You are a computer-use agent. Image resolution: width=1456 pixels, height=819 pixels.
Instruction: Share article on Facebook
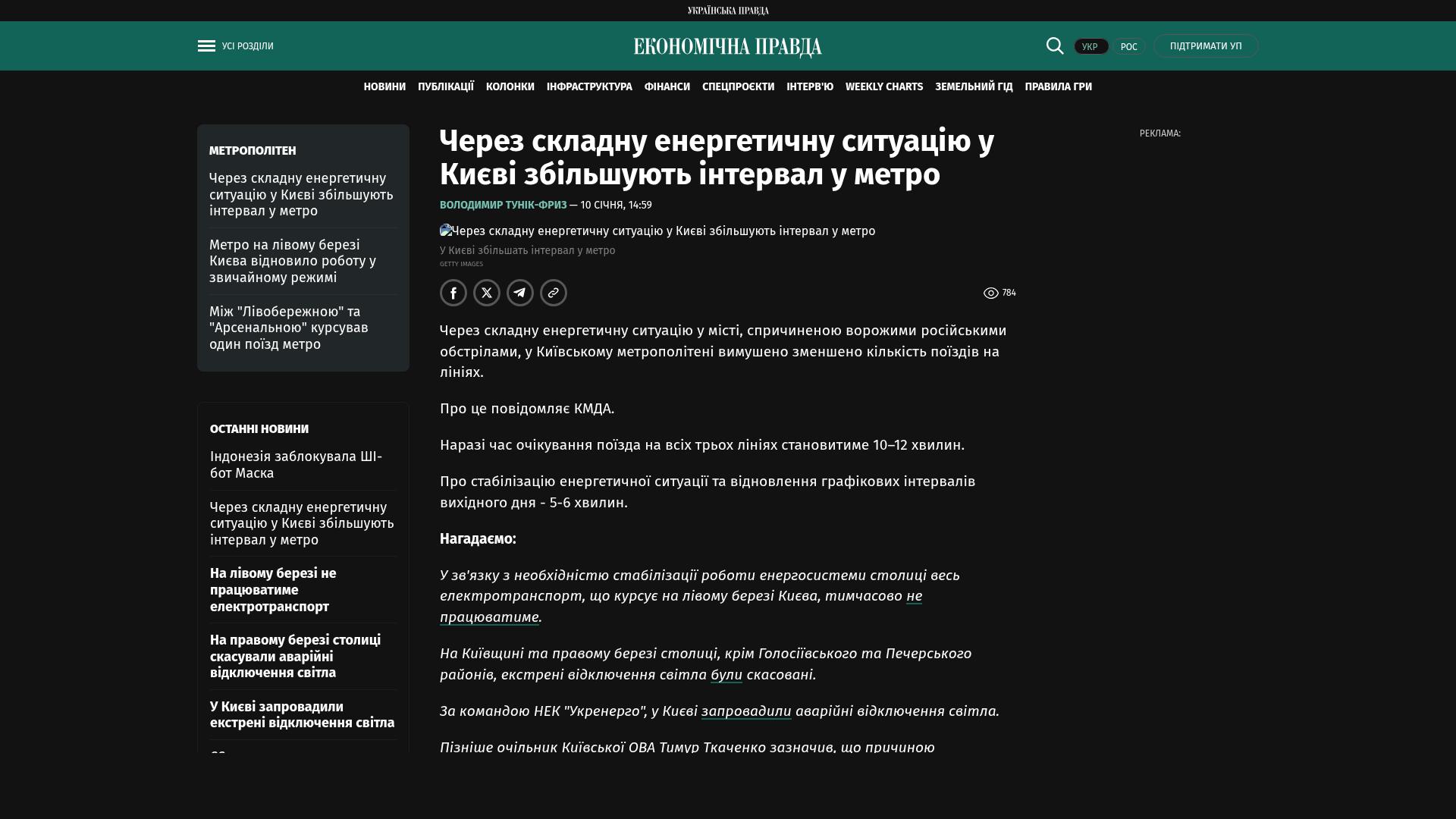coord(453,293)
